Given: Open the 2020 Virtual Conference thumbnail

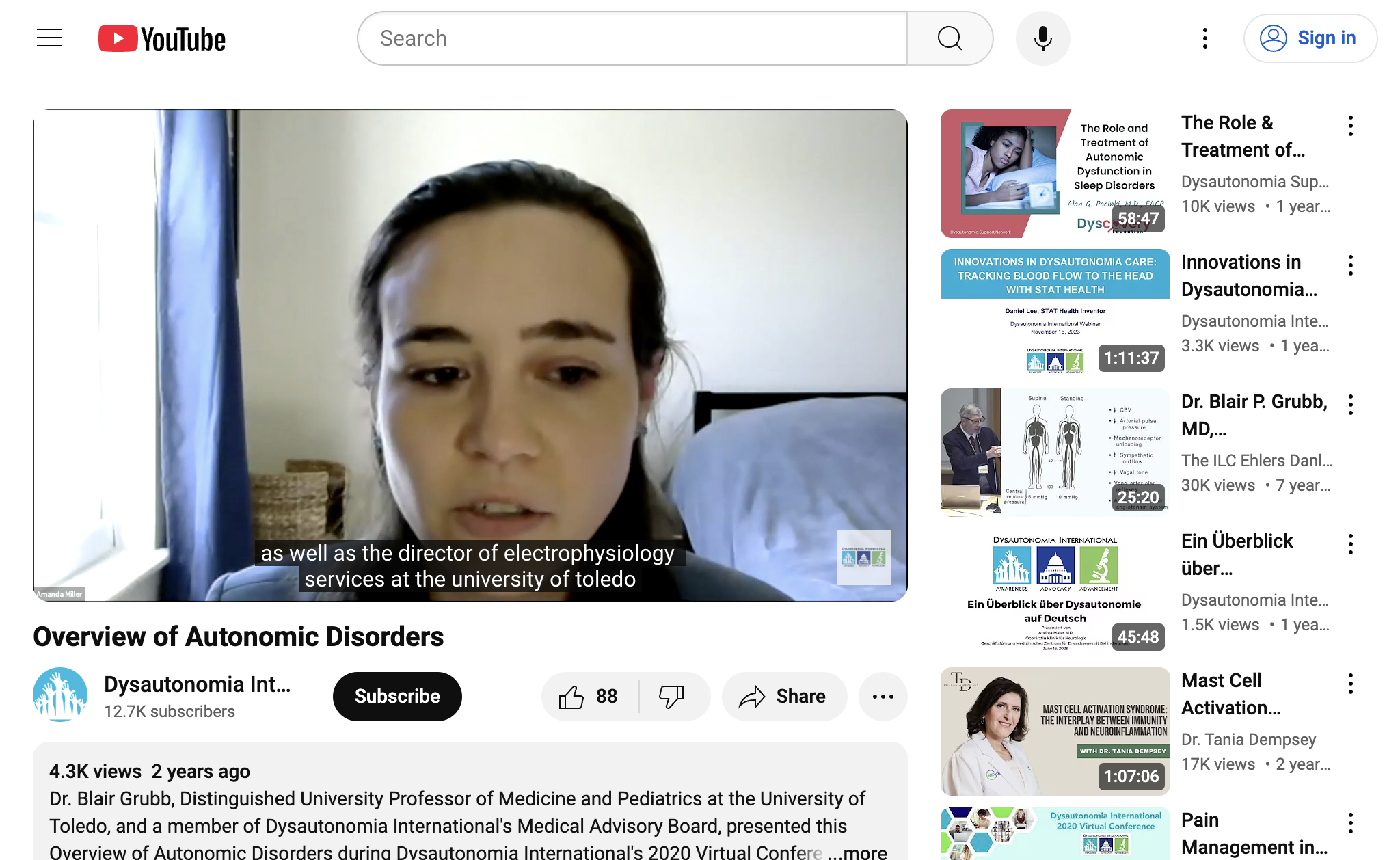Looking at the screenshot, I should tap(1055, 833).
